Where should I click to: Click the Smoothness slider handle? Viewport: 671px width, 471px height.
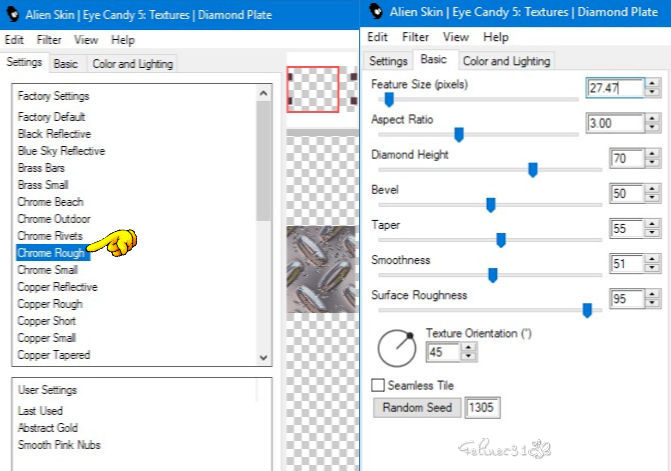tap(493, 275)
